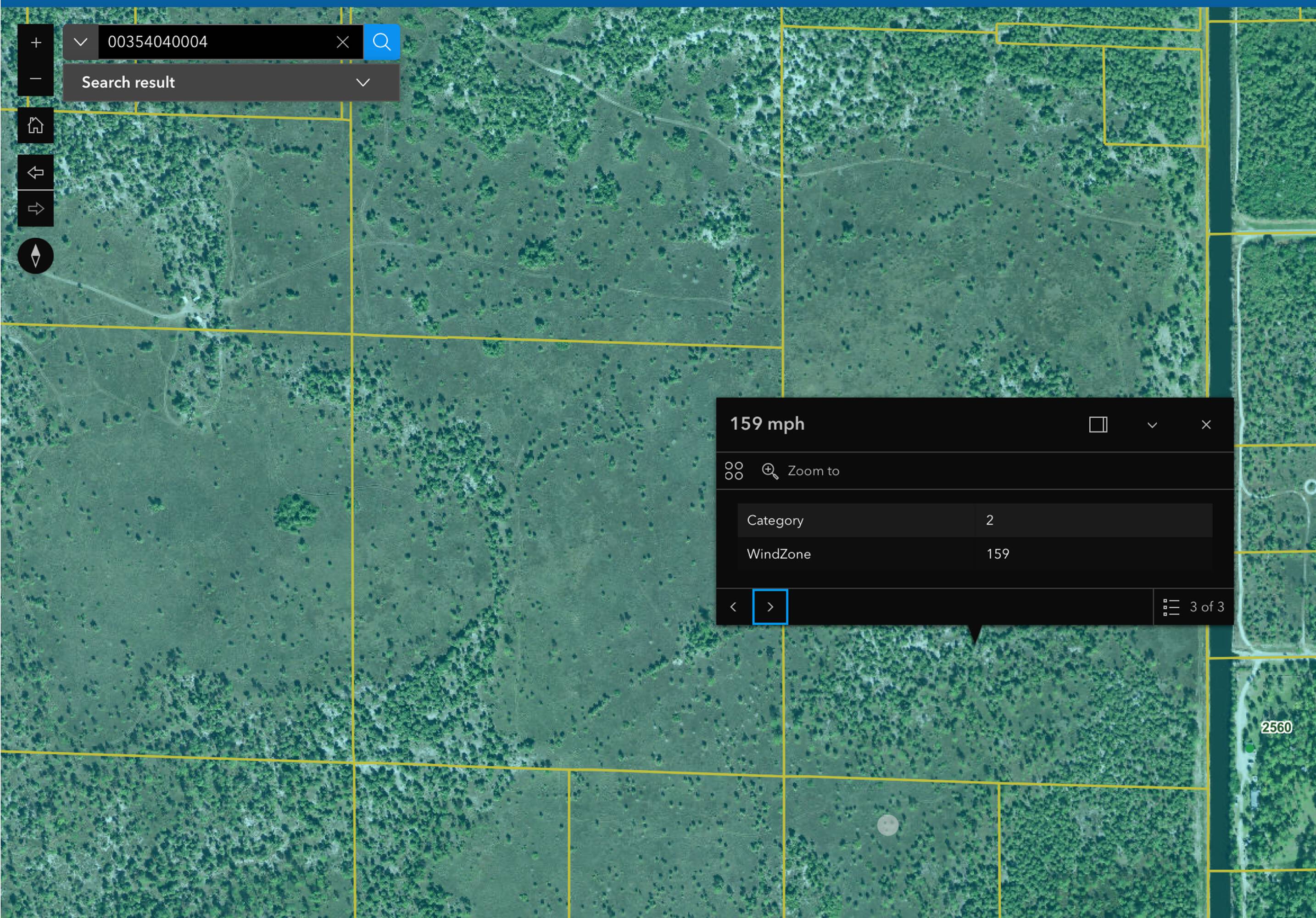Go forward to next map extent

tap(35, 209)
